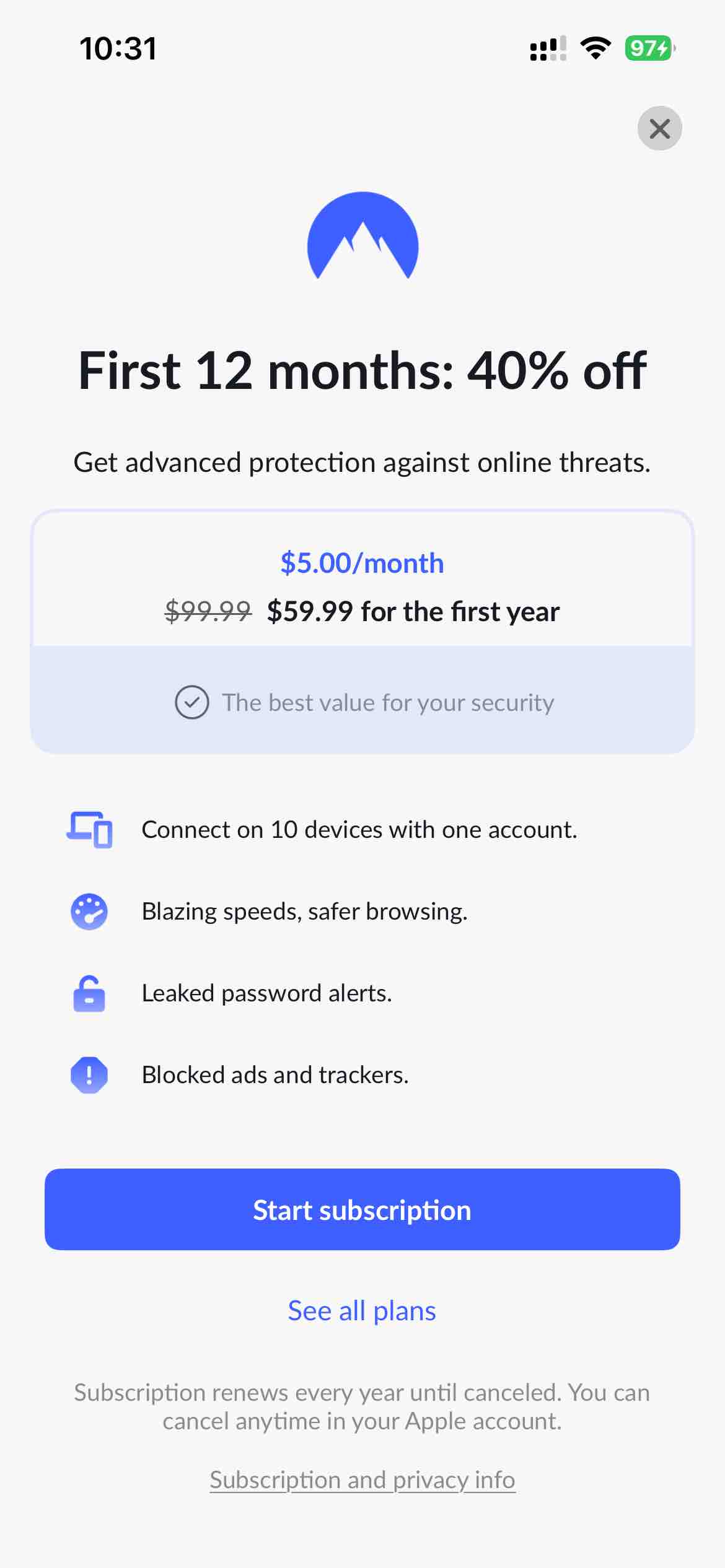725x1568 pixels.
Task: Click the Wi-Fi icon in status bar
Action: point(595,49)
